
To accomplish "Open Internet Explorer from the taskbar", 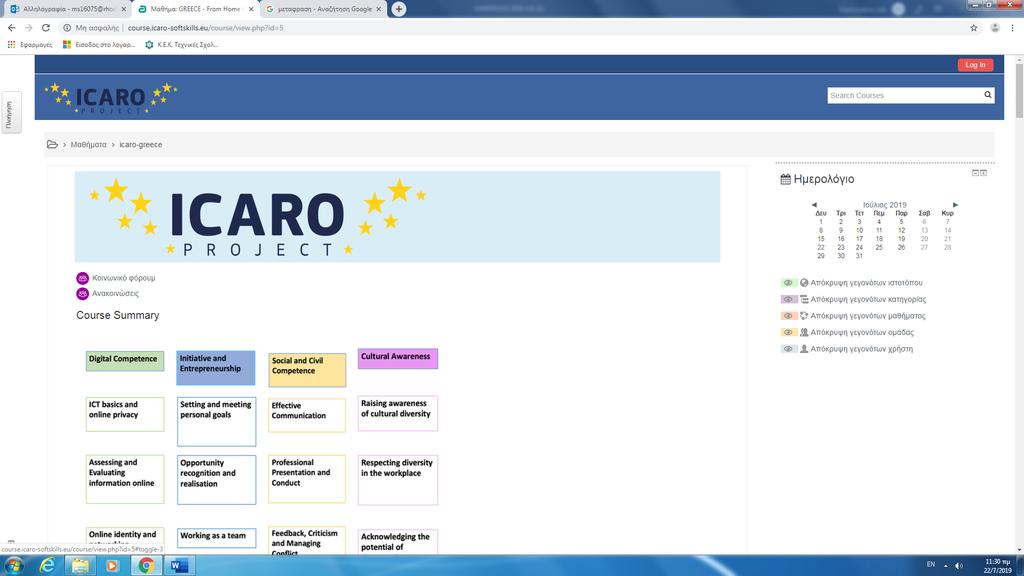I will pos(47,565).
